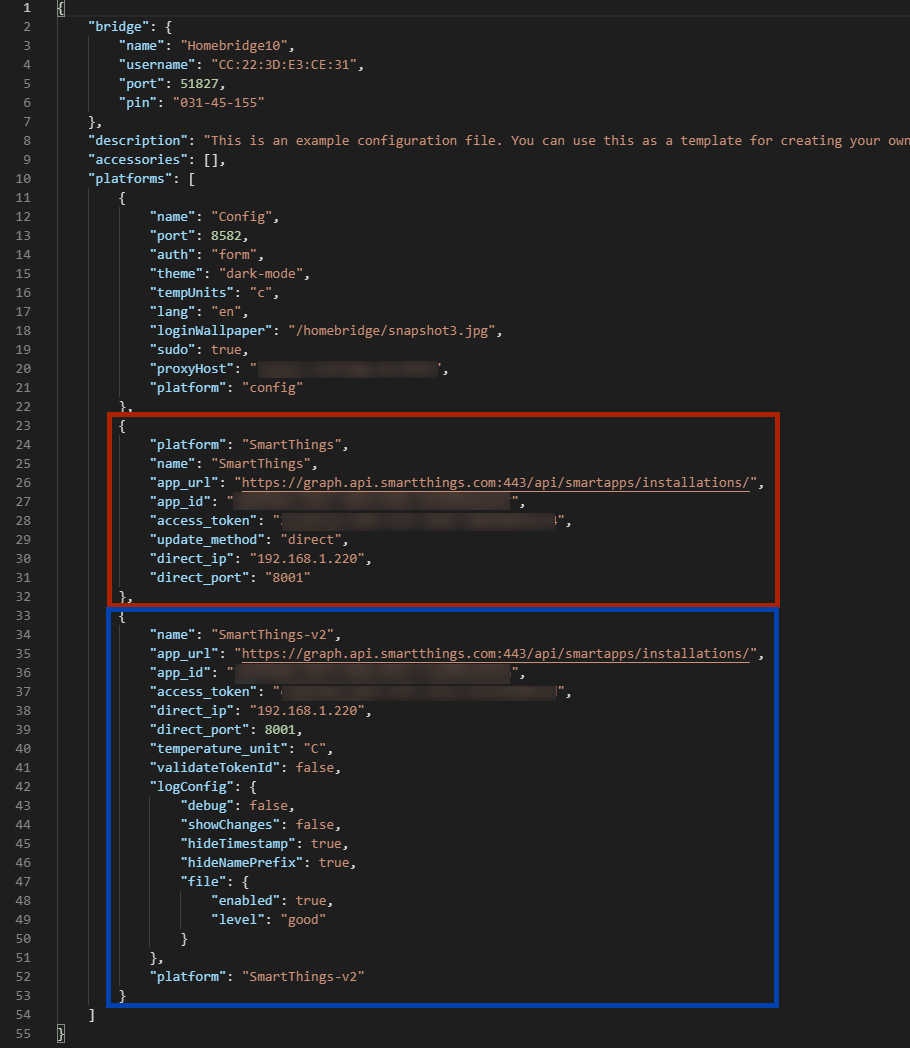The width and height of the screenshot is (910, 1048).
Task: Click the "hideTimestamp" key
Action: (x=239, y=843)
